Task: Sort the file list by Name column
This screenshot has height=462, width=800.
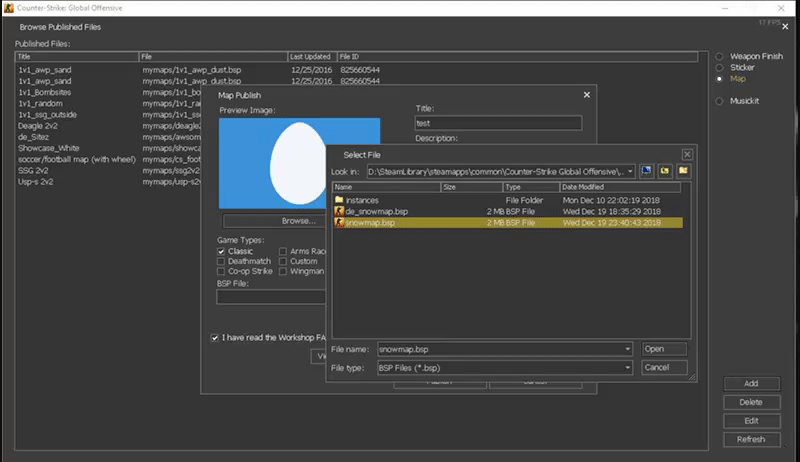Action: tap(387, 187)
